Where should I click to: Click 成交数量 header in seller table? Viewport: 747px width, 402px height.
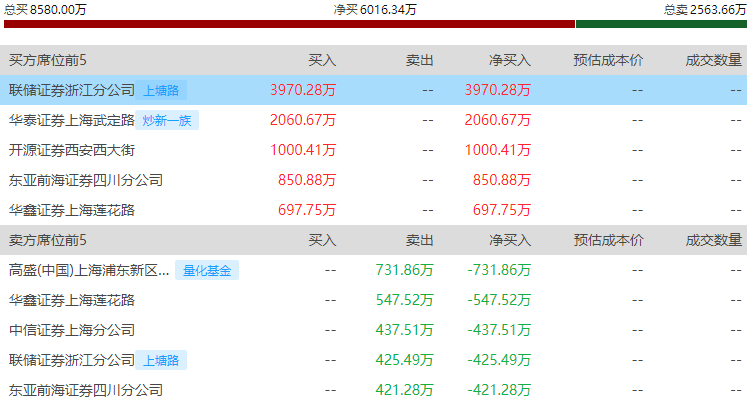point(714,240)
